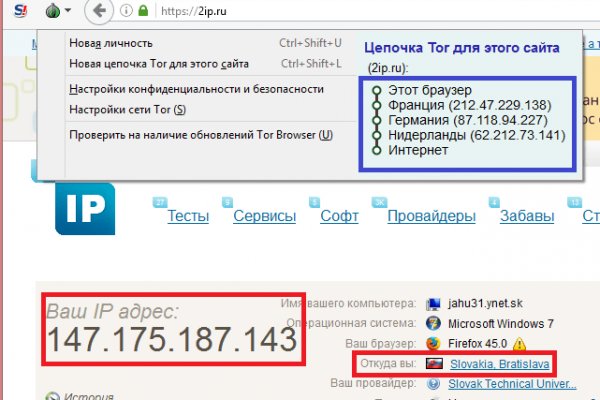Click the site information (i) icon
600x400 pixels.
click(x=124, y=12)
